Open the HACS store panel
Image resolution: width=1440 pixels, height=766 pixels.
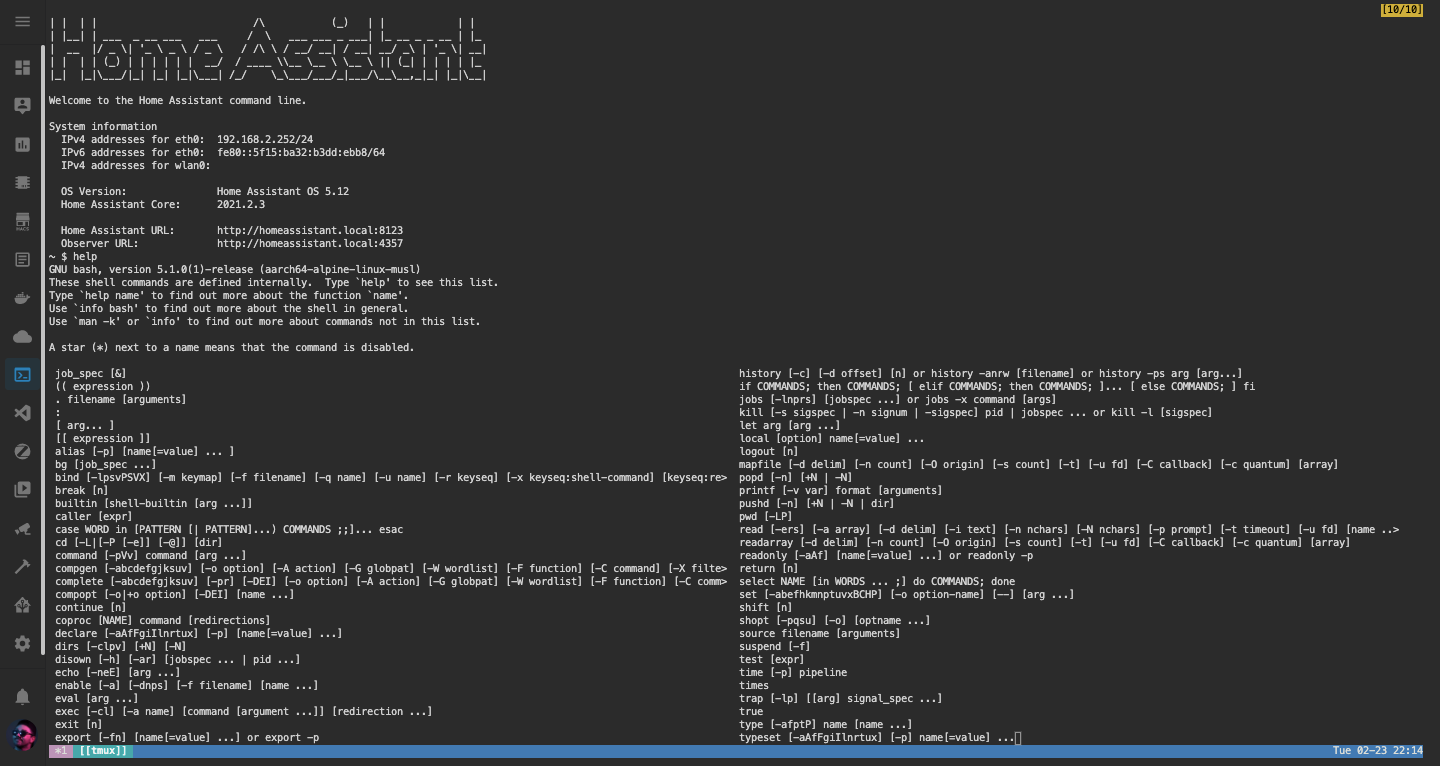(22, 221)
